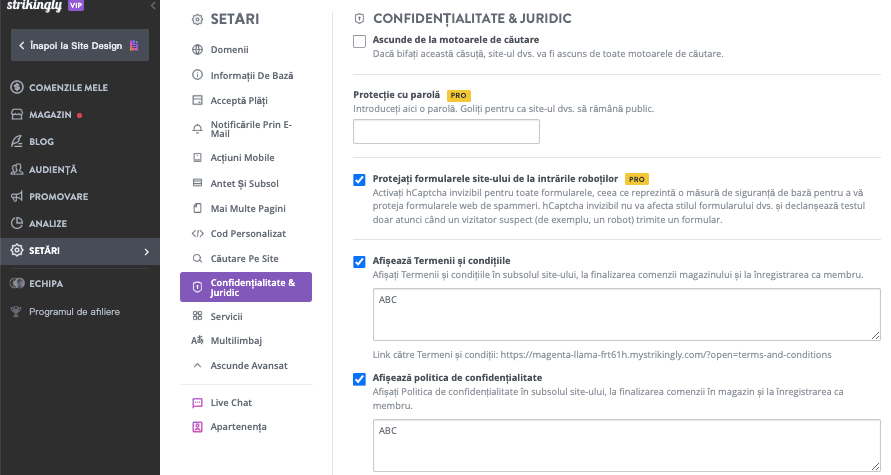Select the Confidențialitate & Juridic tab

246,287
